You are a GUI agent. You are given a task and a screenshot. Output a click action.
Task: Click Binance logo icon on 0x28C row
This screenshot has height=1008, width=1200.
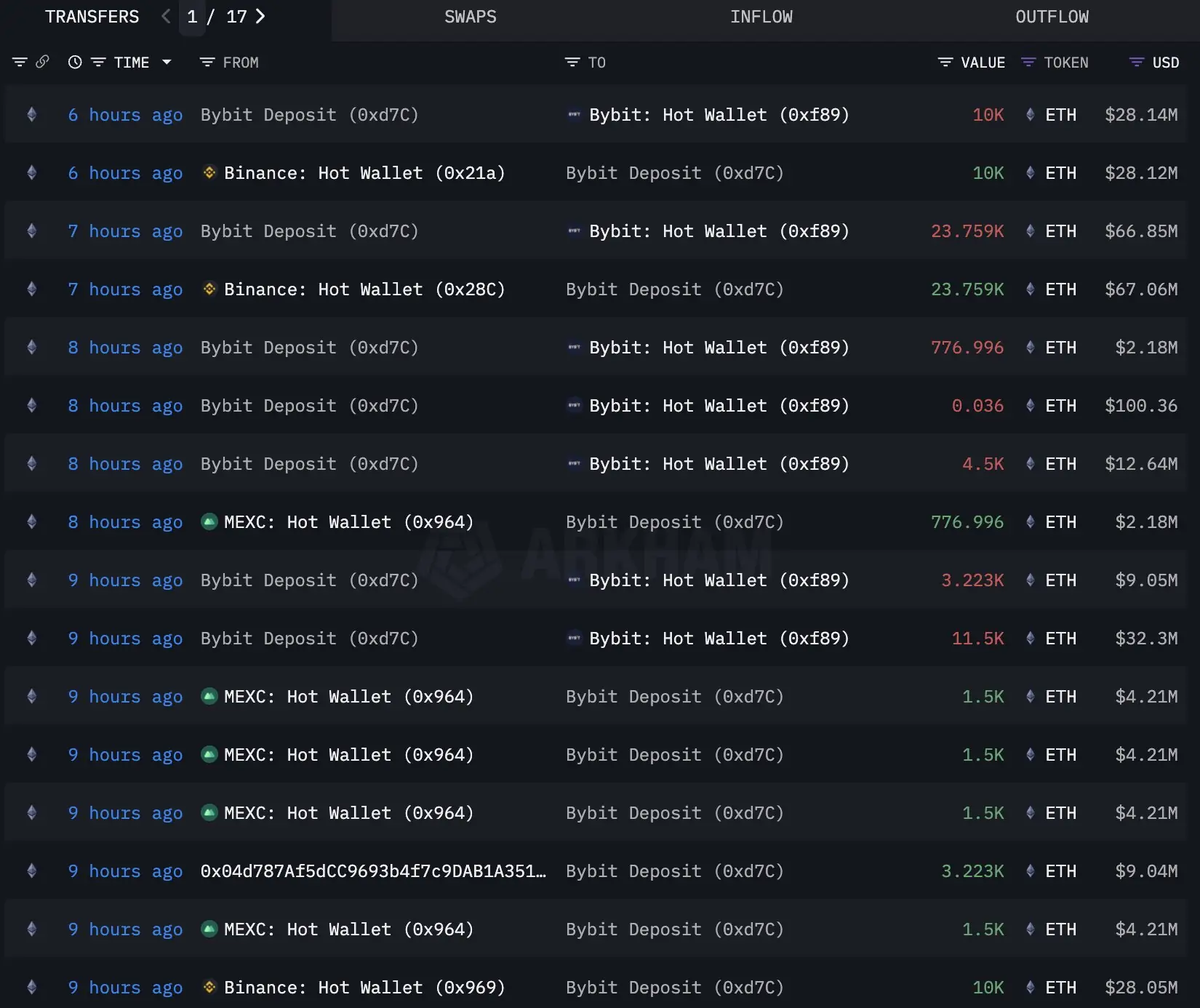[x=209, y=289]
